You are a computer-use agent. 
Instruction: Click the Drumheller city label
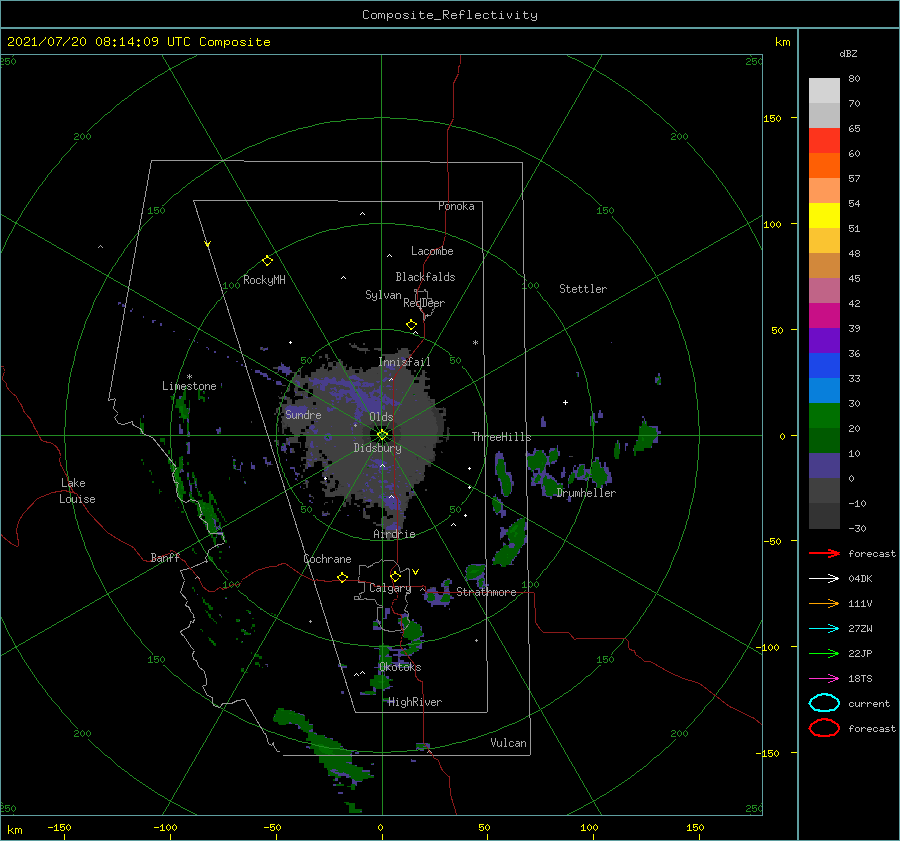[x=586, y=493]
